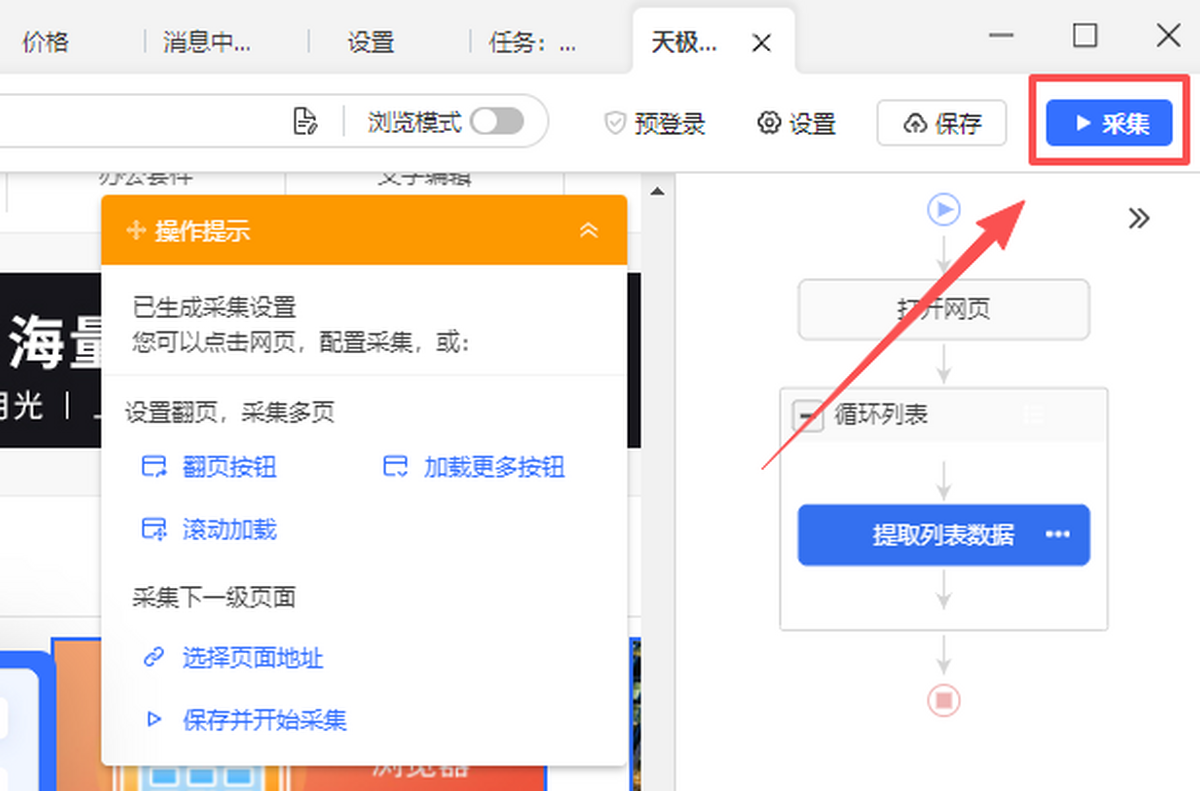The image size is (1200, 791).
Task: Open the 消息中心 menu item
Action: tap(205, 42)
